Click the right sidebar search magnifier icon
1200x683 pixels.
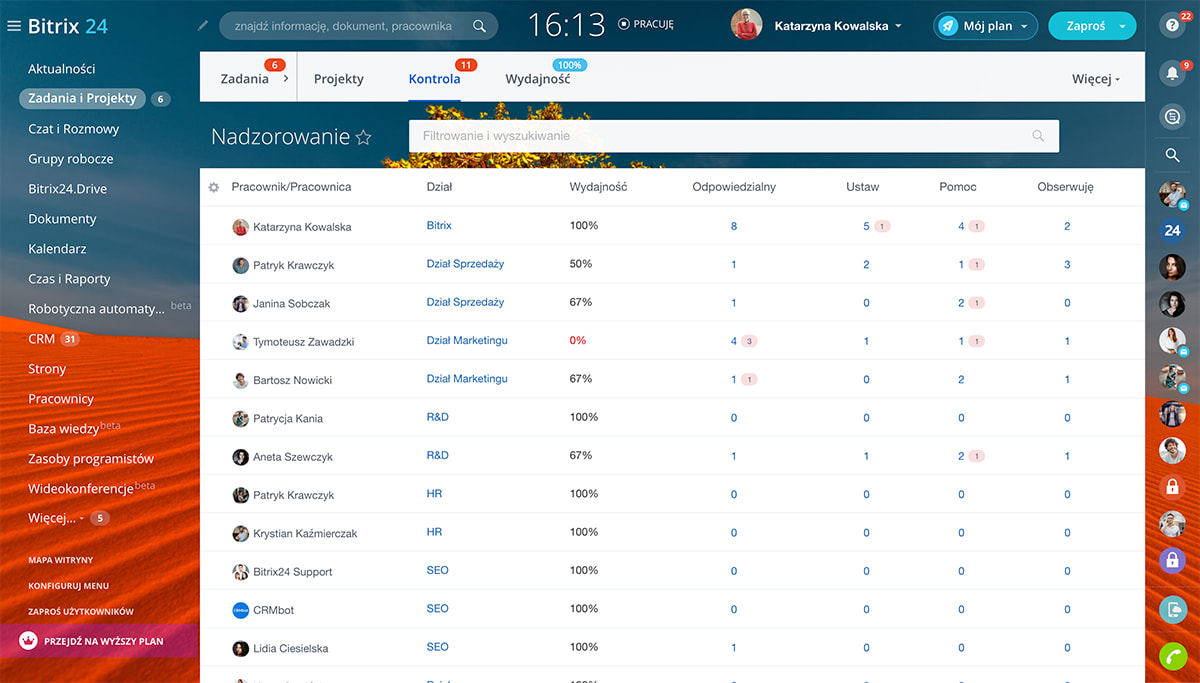pyautogui.click(x=1172, y=155)
